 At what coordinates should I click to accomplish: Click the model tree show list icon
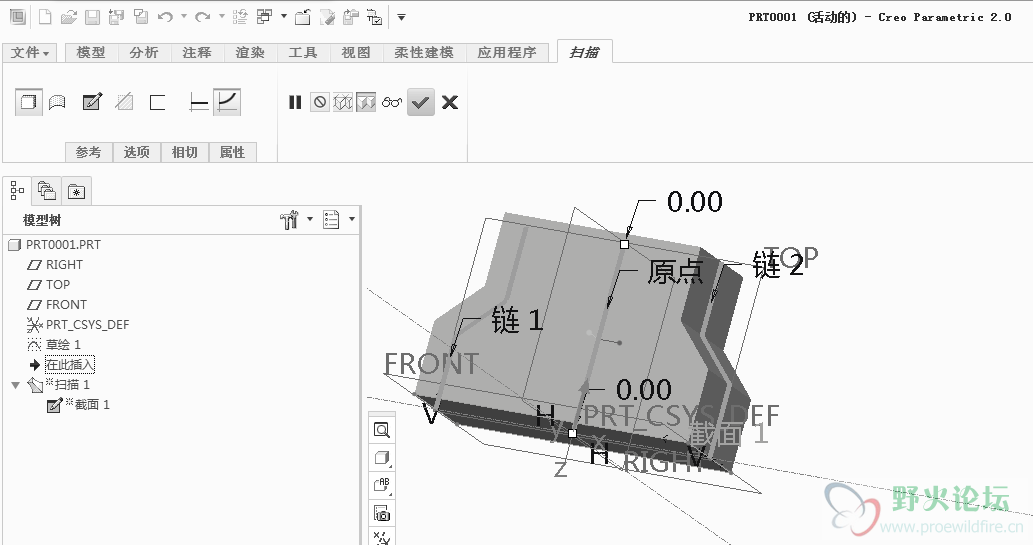(331, 219)
